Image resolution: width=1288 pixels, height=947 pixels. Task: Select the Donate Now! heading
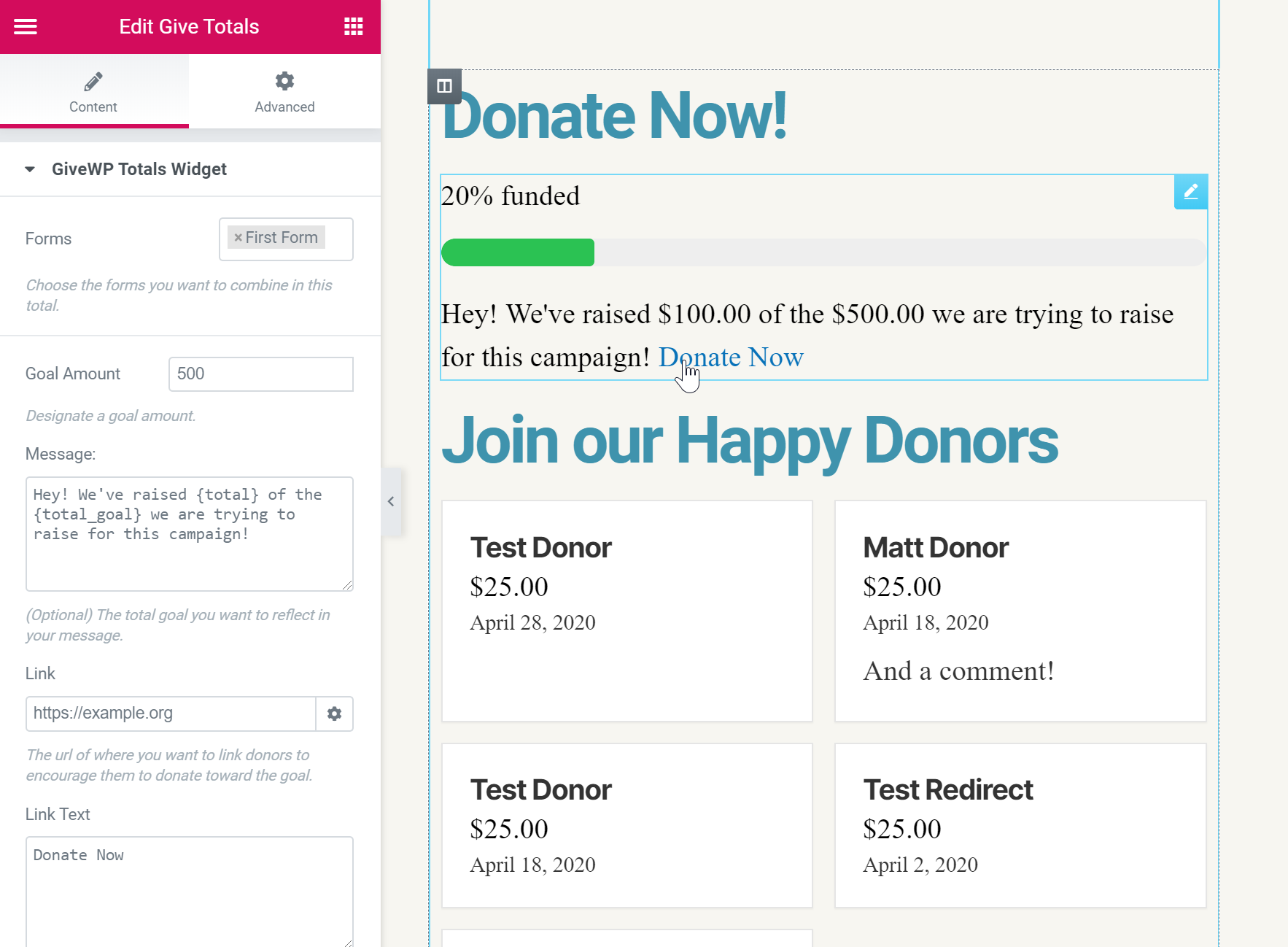[615, 115]
